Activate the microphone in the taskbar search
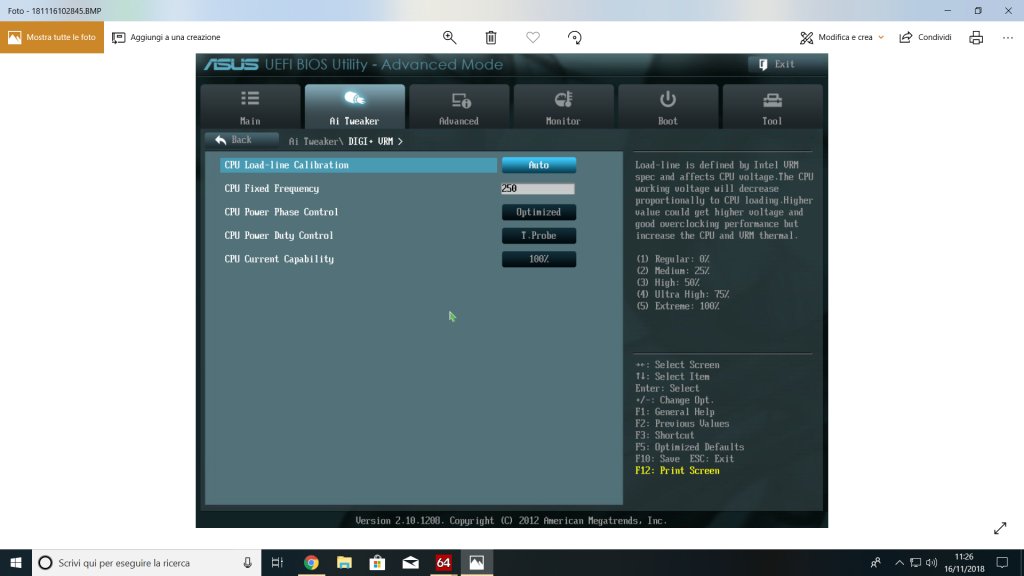Image resolution: width=1024 pixels, height=576 pixels. (x=248, y=562)
